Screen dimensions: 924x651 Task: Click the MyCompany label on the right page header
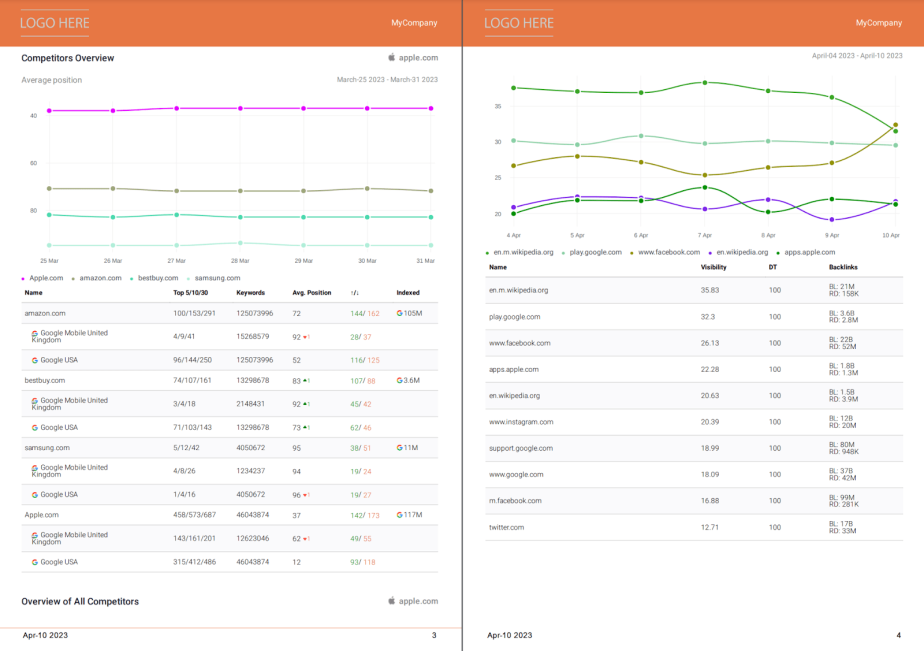click(x=879, y=22)
